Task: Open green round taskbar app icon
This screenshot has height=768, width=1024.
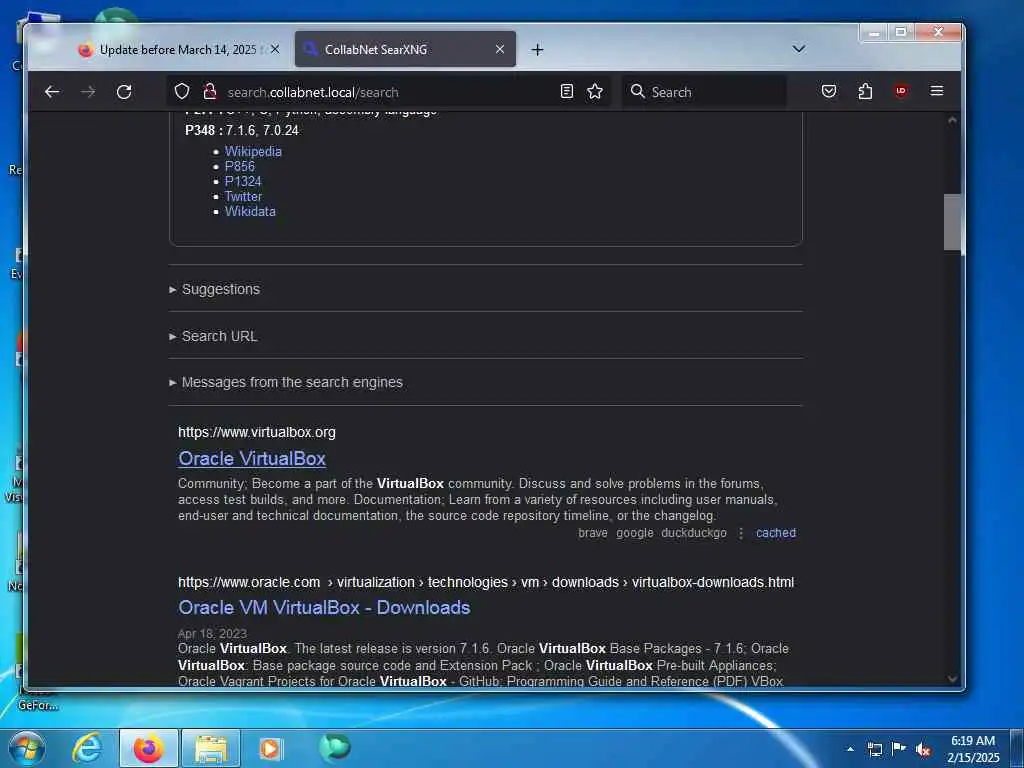Action: [335, 748]
